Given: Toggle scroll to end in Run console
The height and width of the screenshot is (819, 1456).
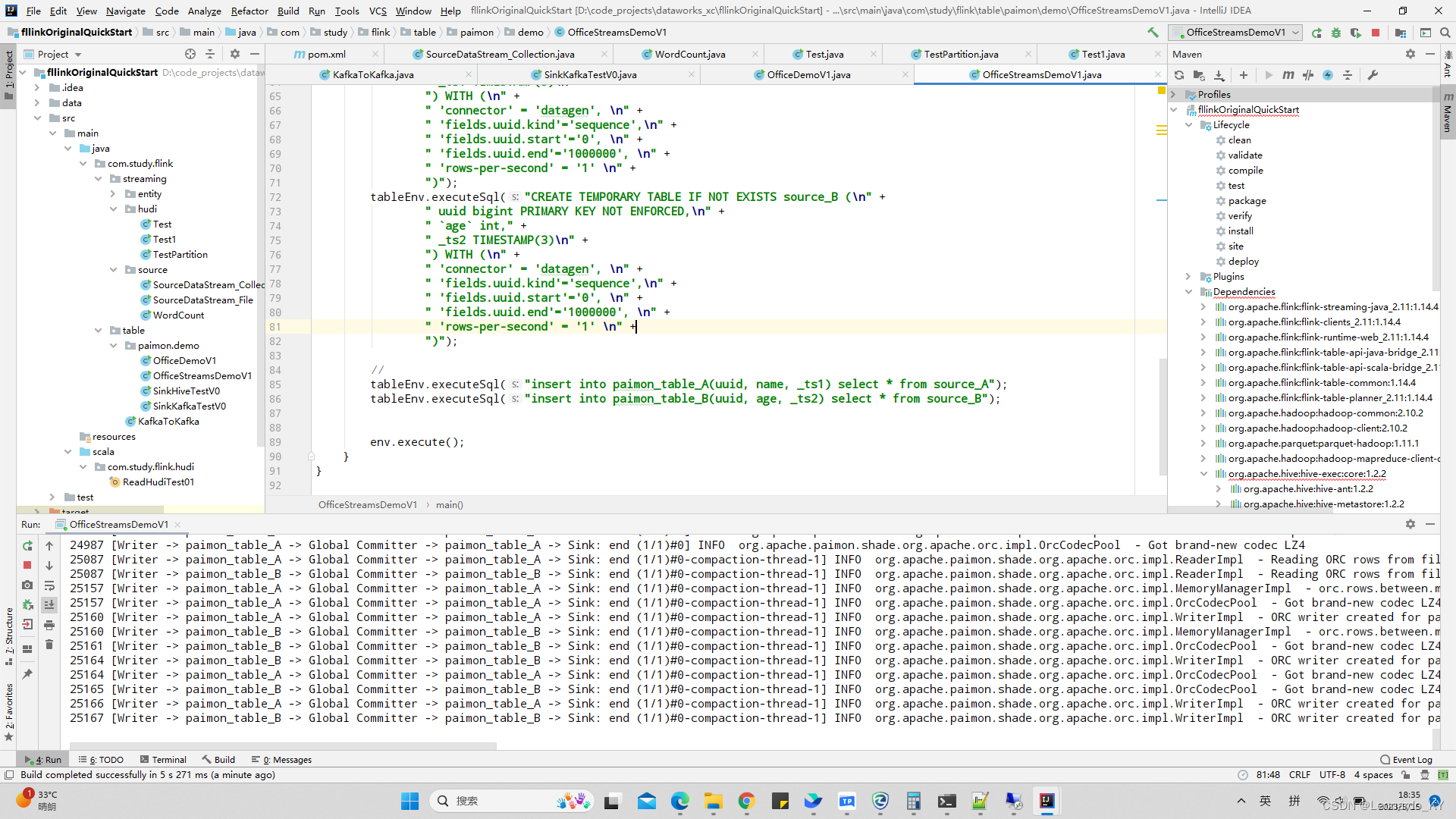Looking at the screenshot, I should [x=49, y=605].
